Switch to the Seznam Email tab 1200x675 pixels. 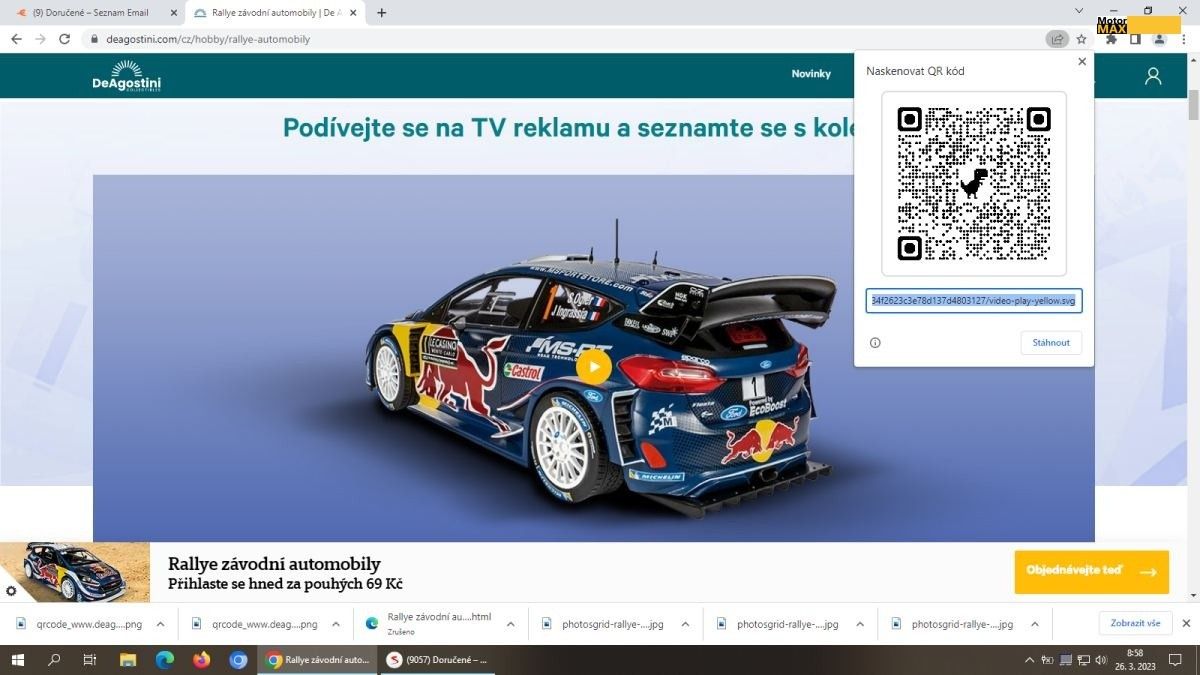90,13
